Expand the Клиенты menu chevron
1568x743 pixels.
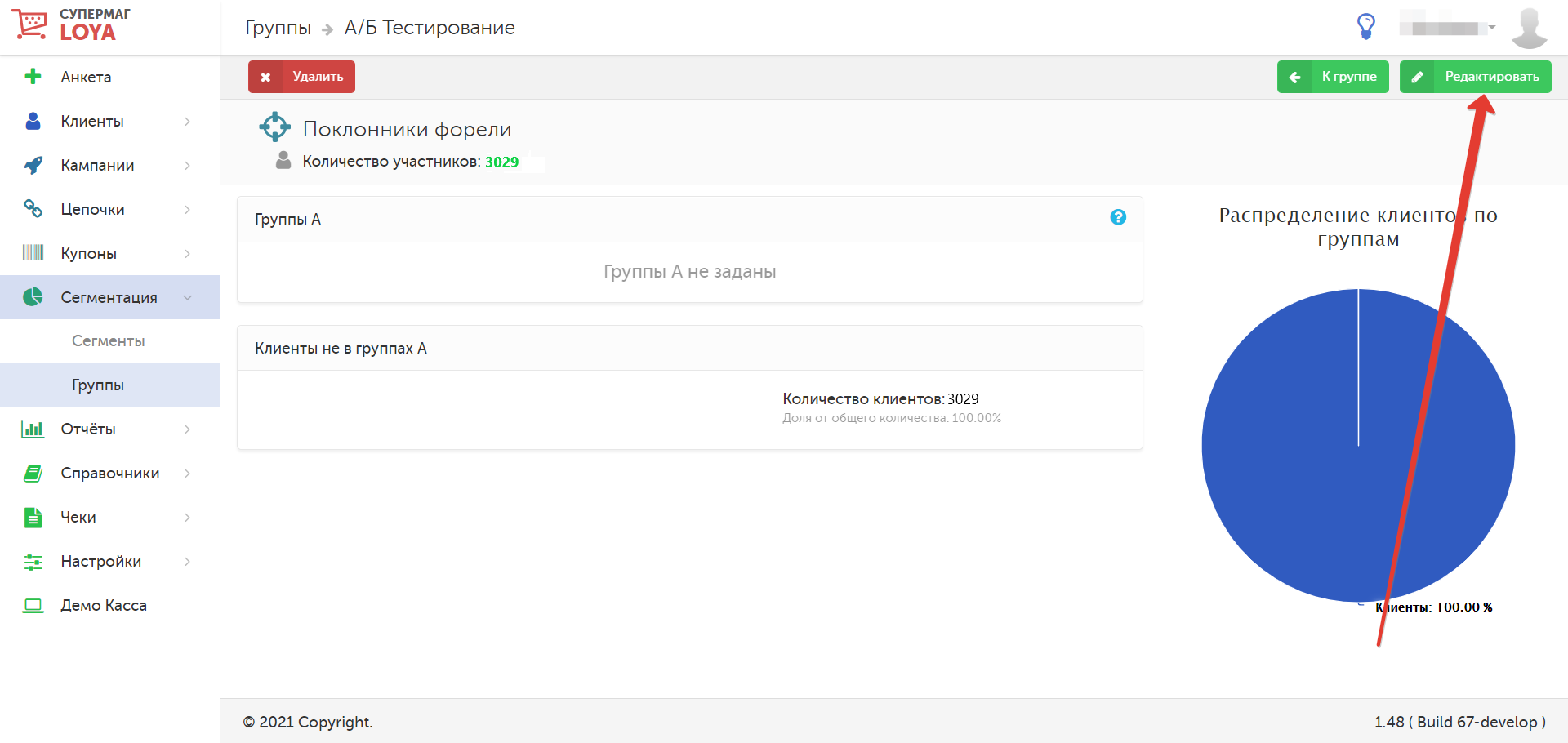pyautogui.click(x=187, y=121)
